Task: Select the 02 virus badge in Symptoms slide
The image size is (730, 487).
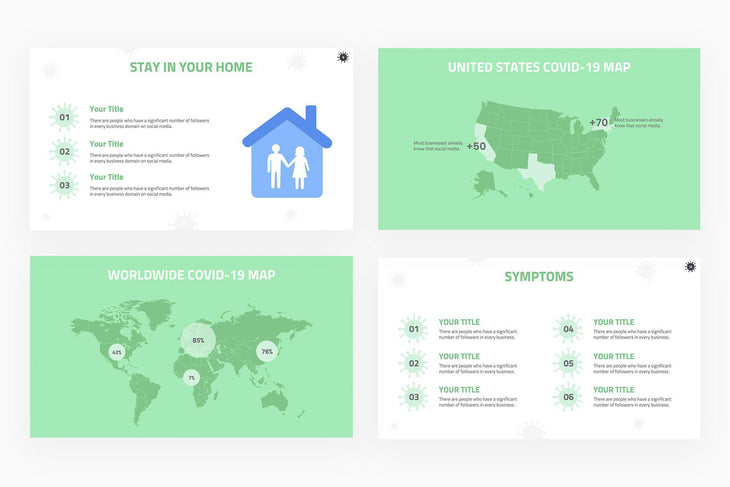Action: click(413, 363)
